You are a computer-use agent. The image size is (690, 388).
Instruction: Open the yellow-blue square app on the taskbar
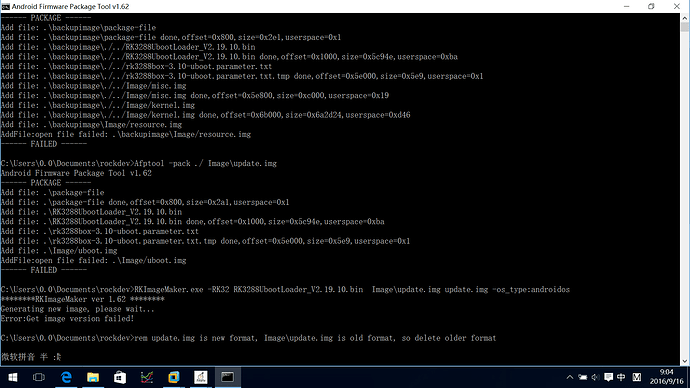(x=174, y=377)
